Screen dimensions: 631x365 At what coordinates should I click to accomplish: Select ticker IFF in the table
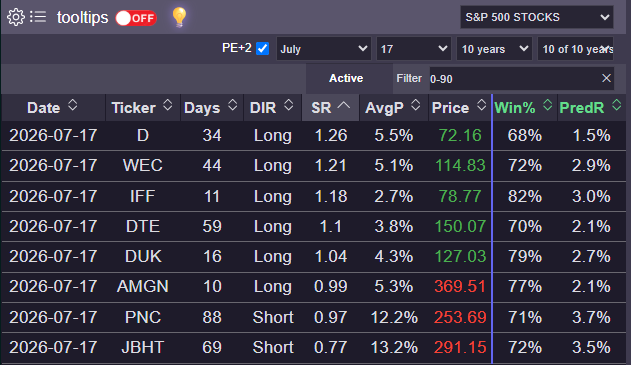point(143,196)
